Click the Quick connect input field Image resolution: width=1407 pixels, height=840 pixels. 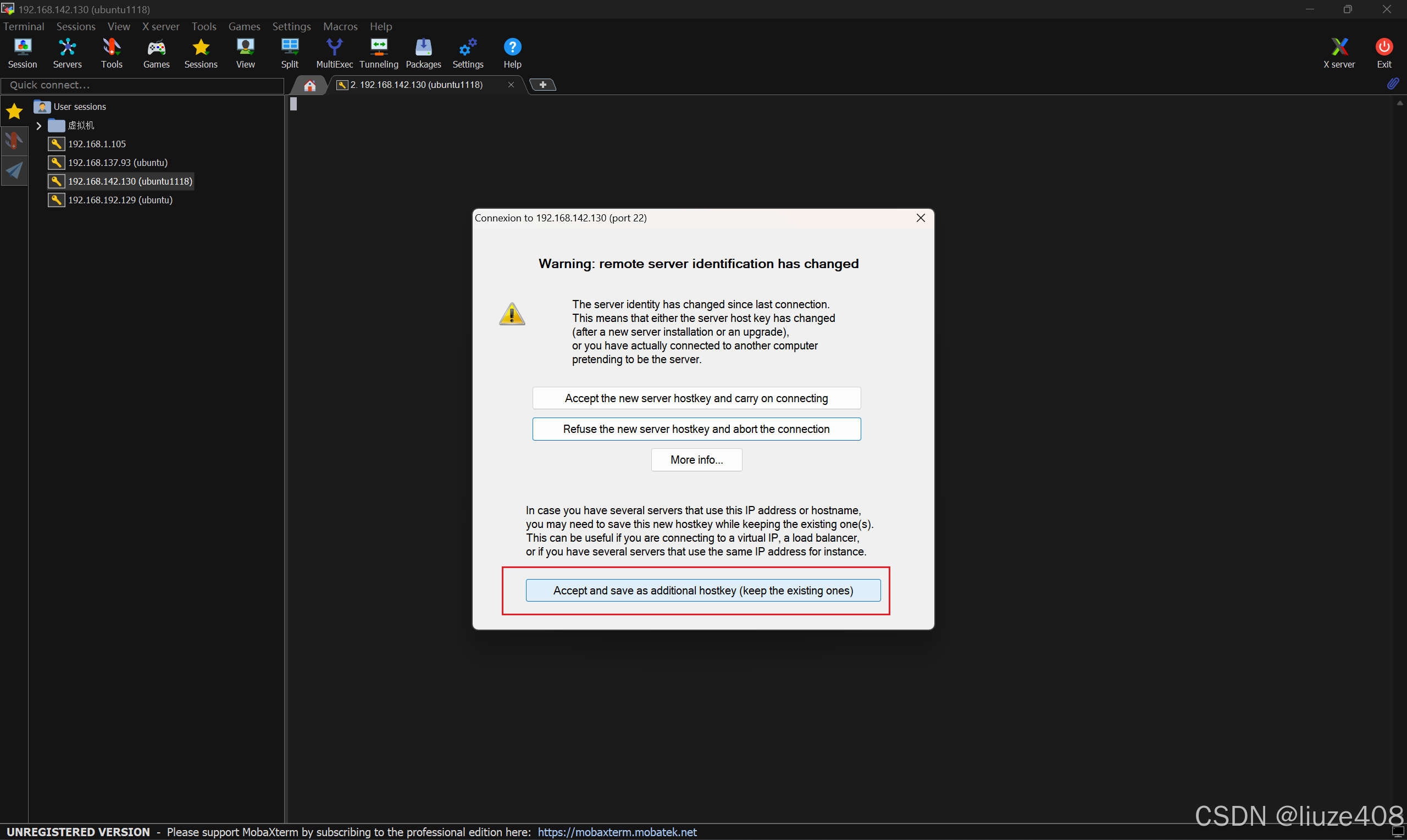click(142, 86)
